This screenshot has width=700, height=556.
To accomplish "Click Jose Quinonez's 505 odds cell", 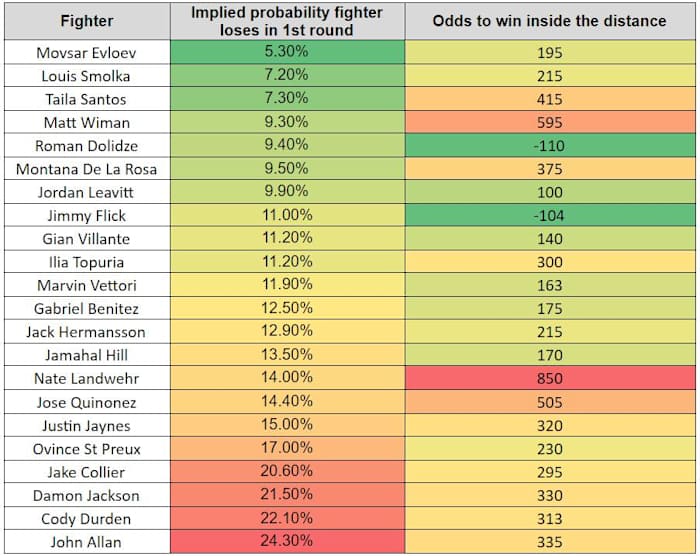I will tap(549, 402).
